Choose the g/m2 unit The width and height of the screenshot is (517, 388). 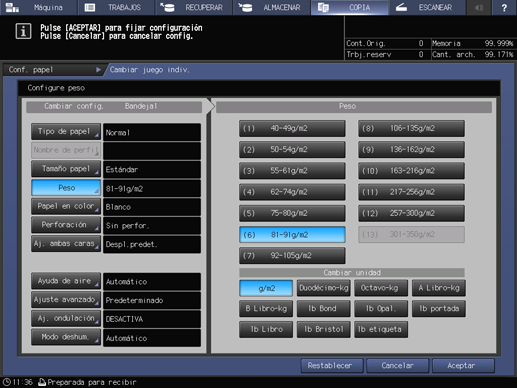pos(266,288)
